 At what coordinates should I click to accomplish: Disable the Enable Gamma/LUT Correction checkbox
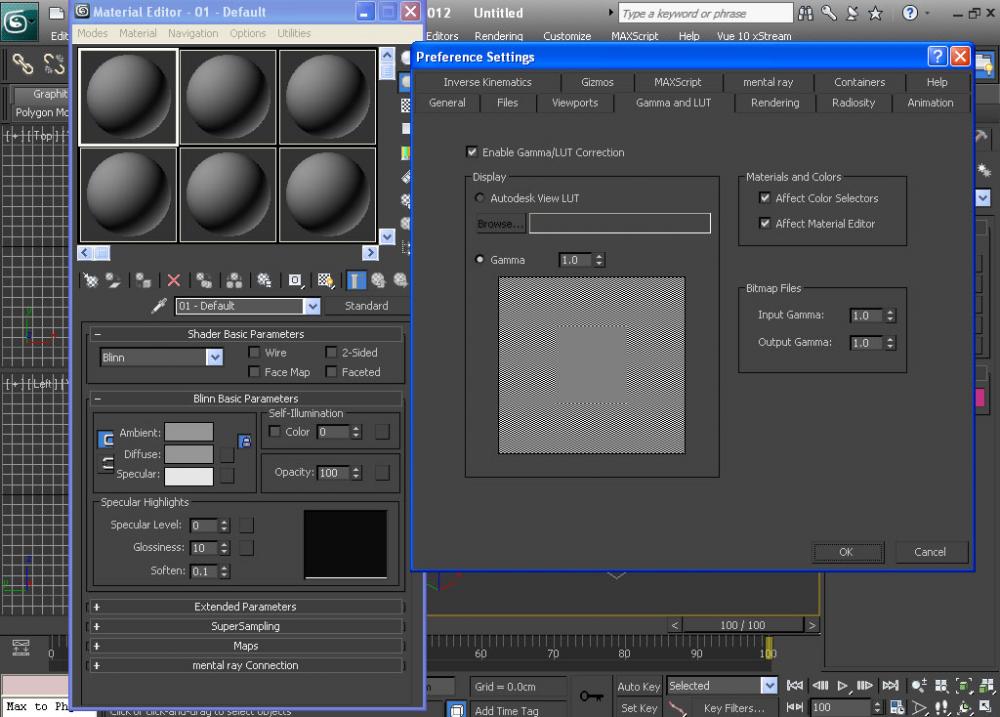point(472,153)
